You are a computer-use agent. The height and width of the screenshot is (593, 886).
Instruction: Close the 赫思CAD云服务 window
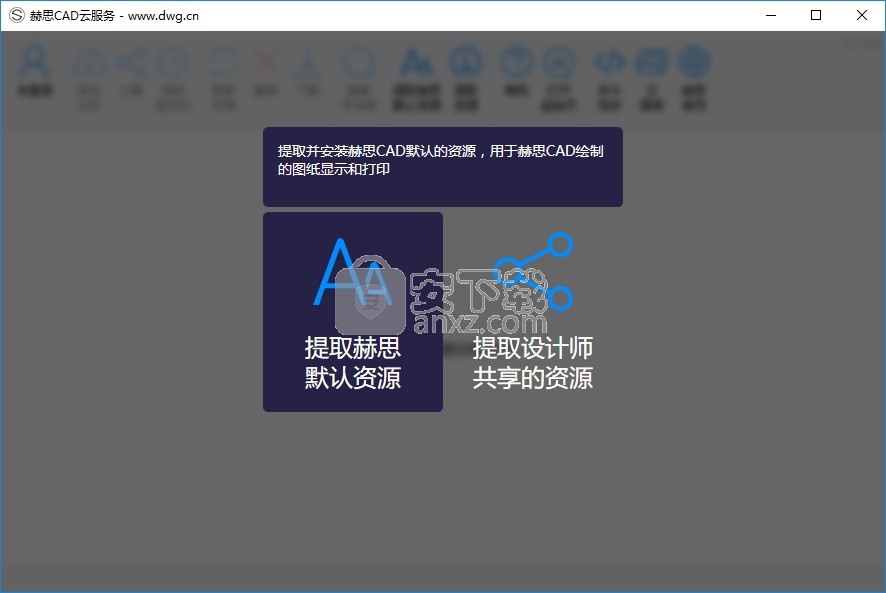(x=862, y=15)
